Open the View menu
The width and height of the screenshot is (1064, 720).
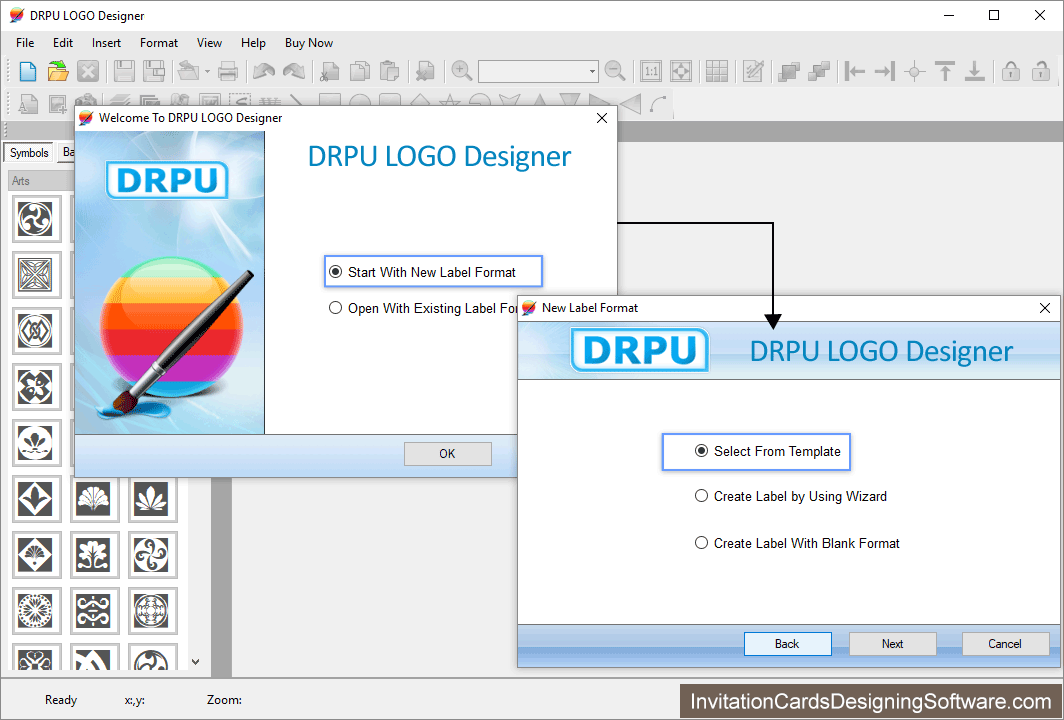[209, 43]
